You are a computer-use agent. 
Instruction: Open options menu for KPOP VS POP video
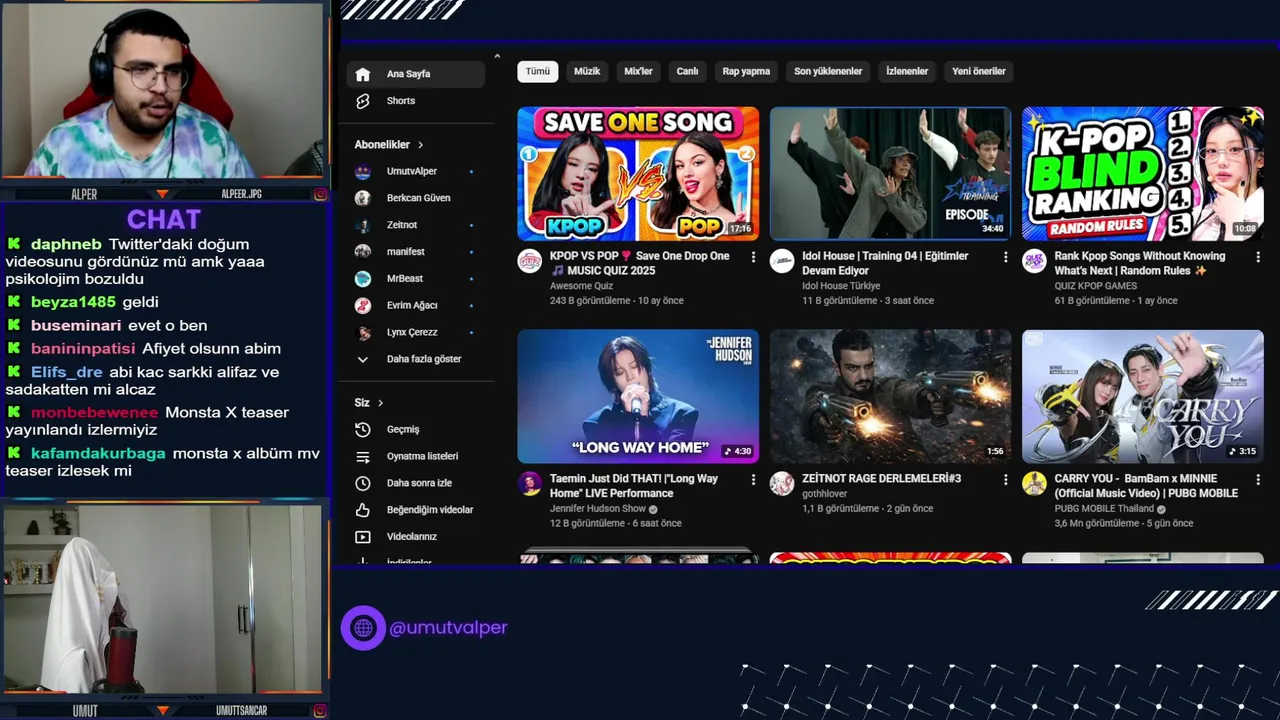pos(753,257)
